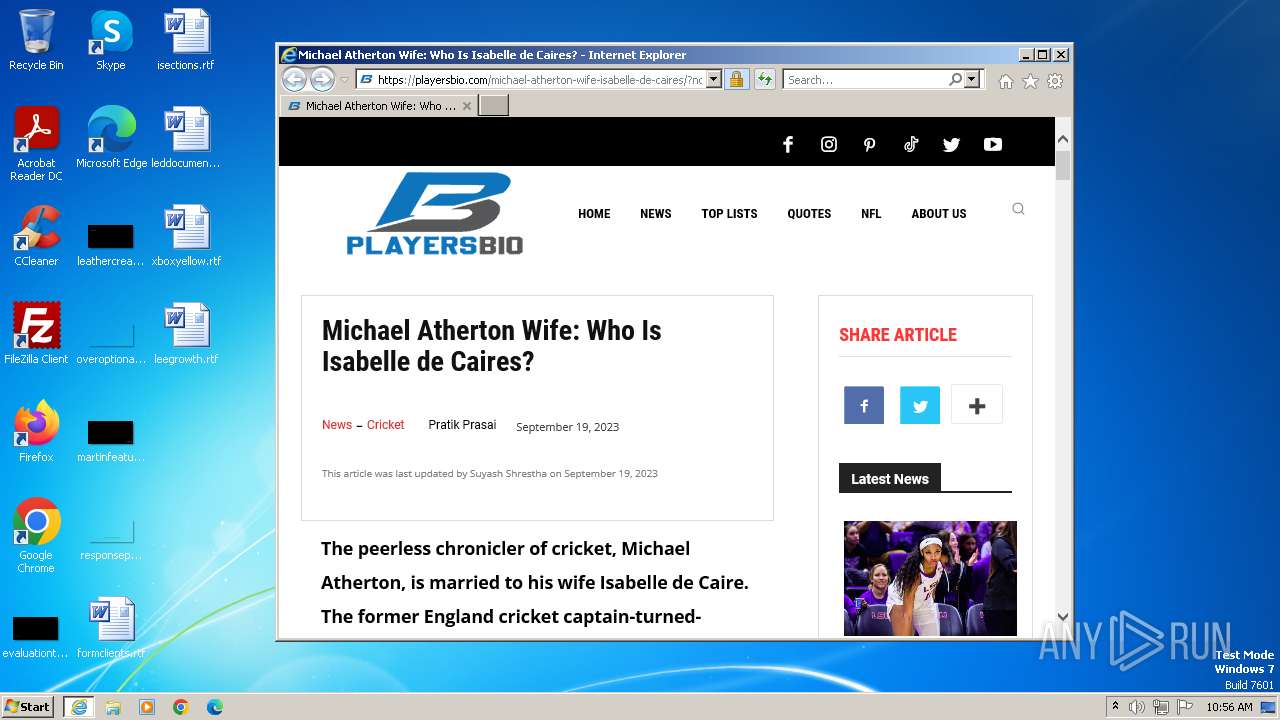Open the TOP LISTS menu item
1280x720 pixels.
729,214
